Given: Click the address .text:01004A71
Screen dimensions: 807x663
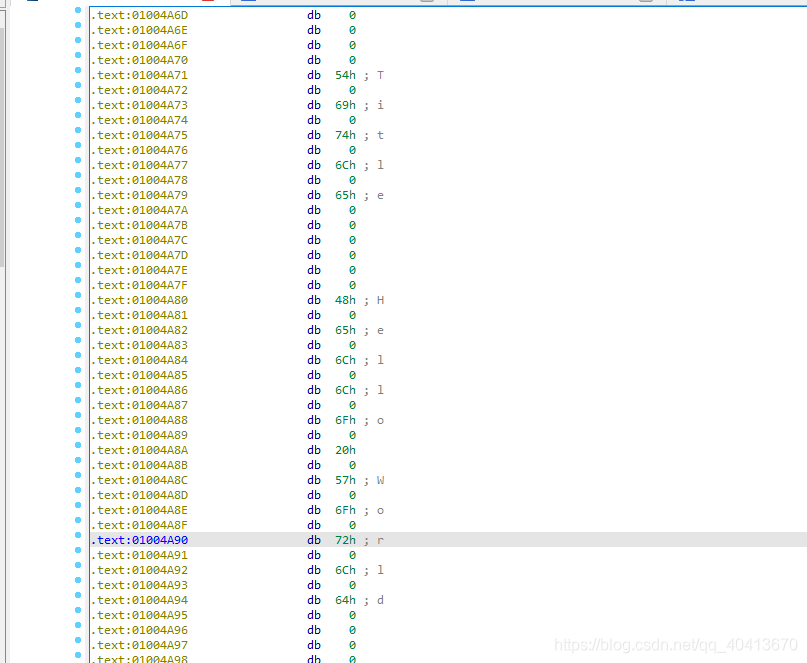Looking at the screenshot, I should tap(139, 75).
